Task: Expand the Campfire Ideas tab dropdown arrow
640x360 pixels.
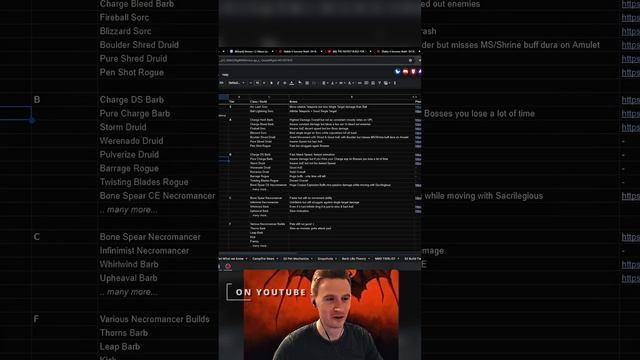Action: click(277, 259)
